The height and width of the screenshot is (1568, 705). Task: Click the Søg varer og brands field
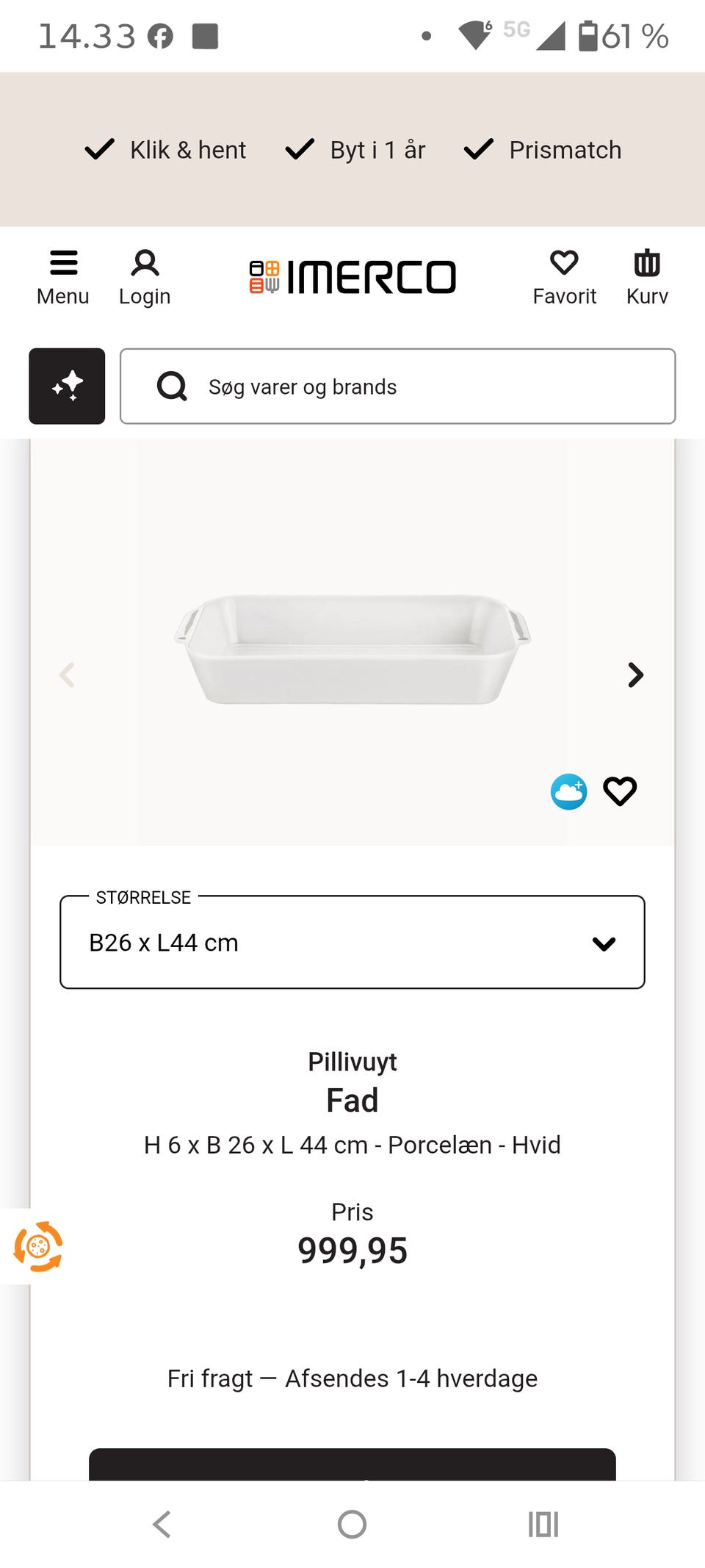click(x=397, y=386)
